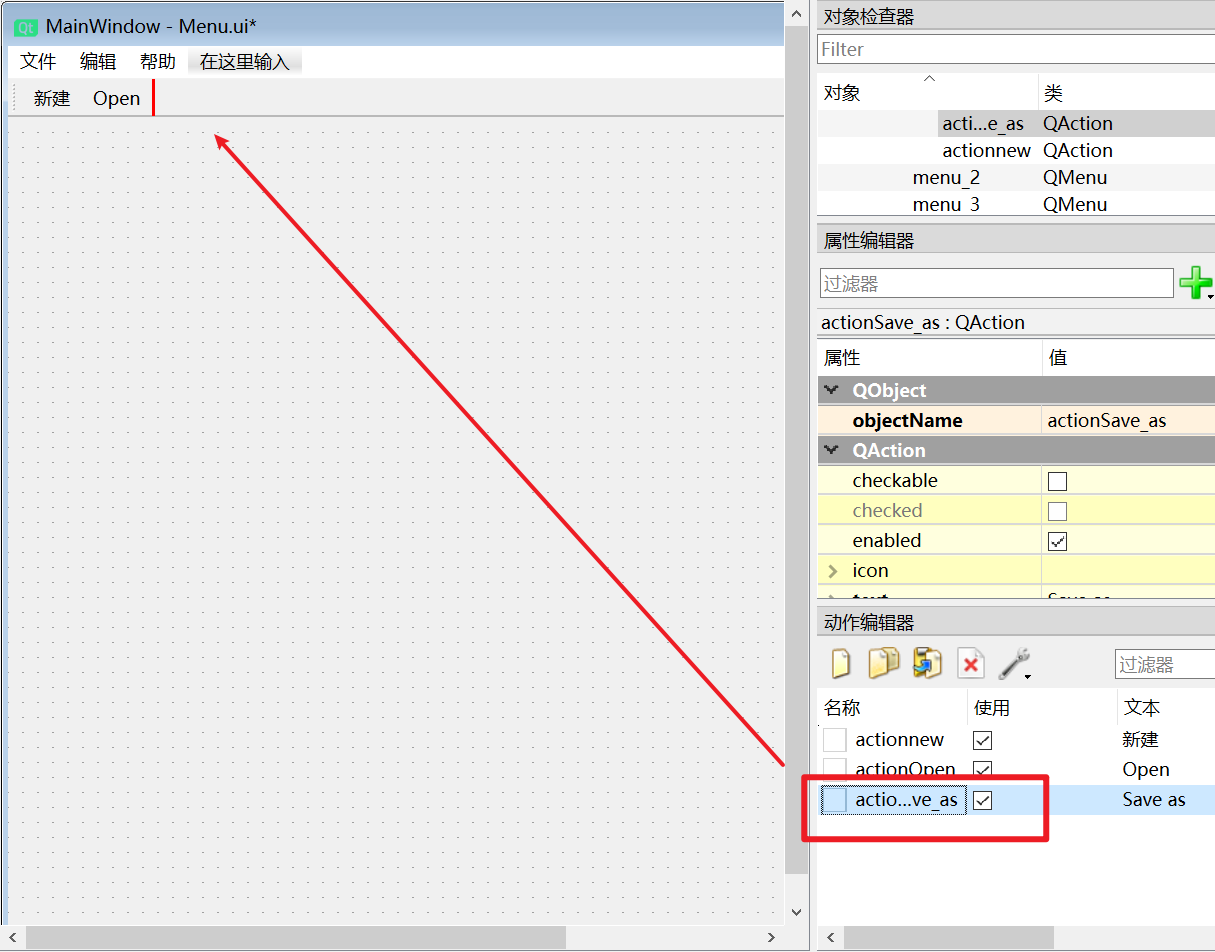Collapse the QObject property group
The width and height of the screenshot is (1215, 952).
[831, 390]
